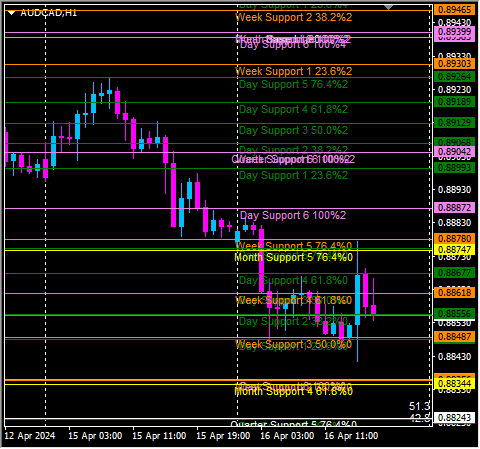Select the 'Day Support 2 38.2%0' label
480x449 pixels.
293,322
